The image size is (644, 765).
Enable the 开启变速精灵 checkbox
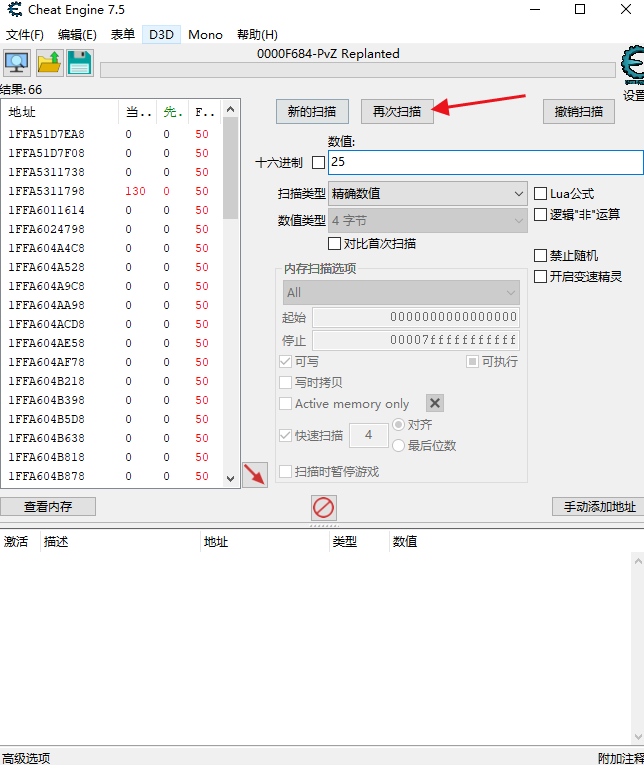541,276
